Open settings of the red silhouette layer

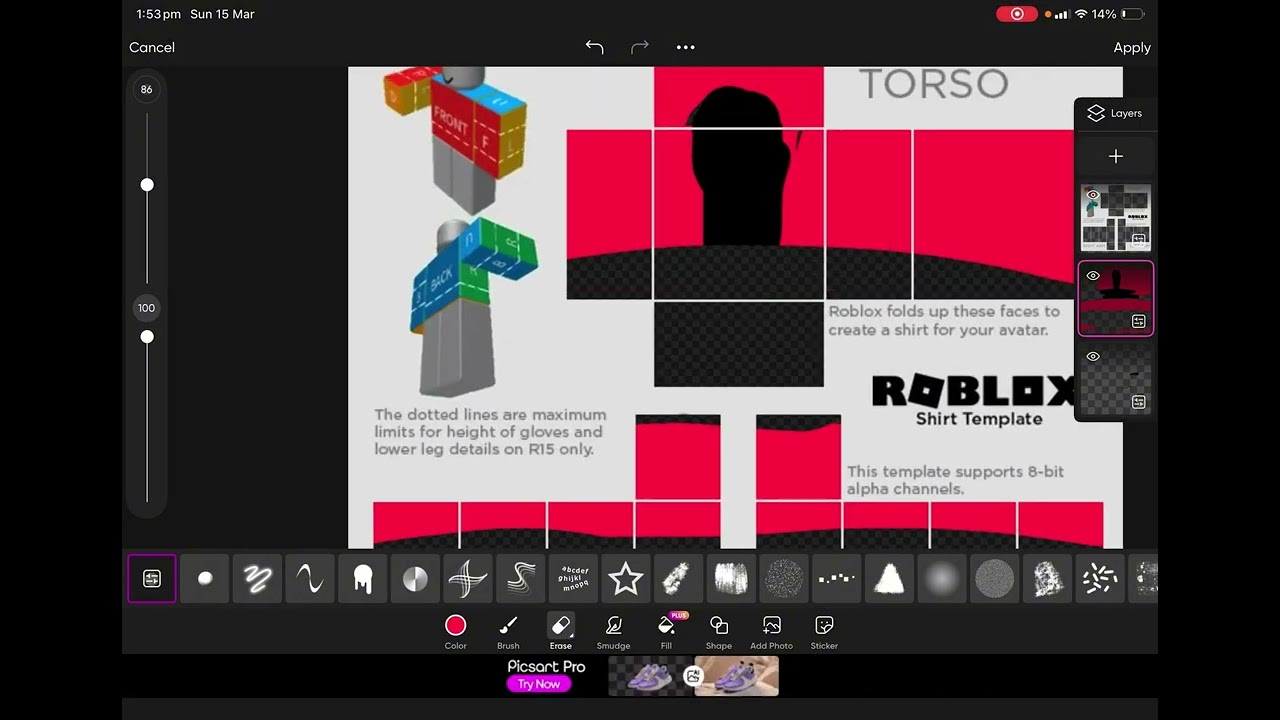click(1138, 321)
